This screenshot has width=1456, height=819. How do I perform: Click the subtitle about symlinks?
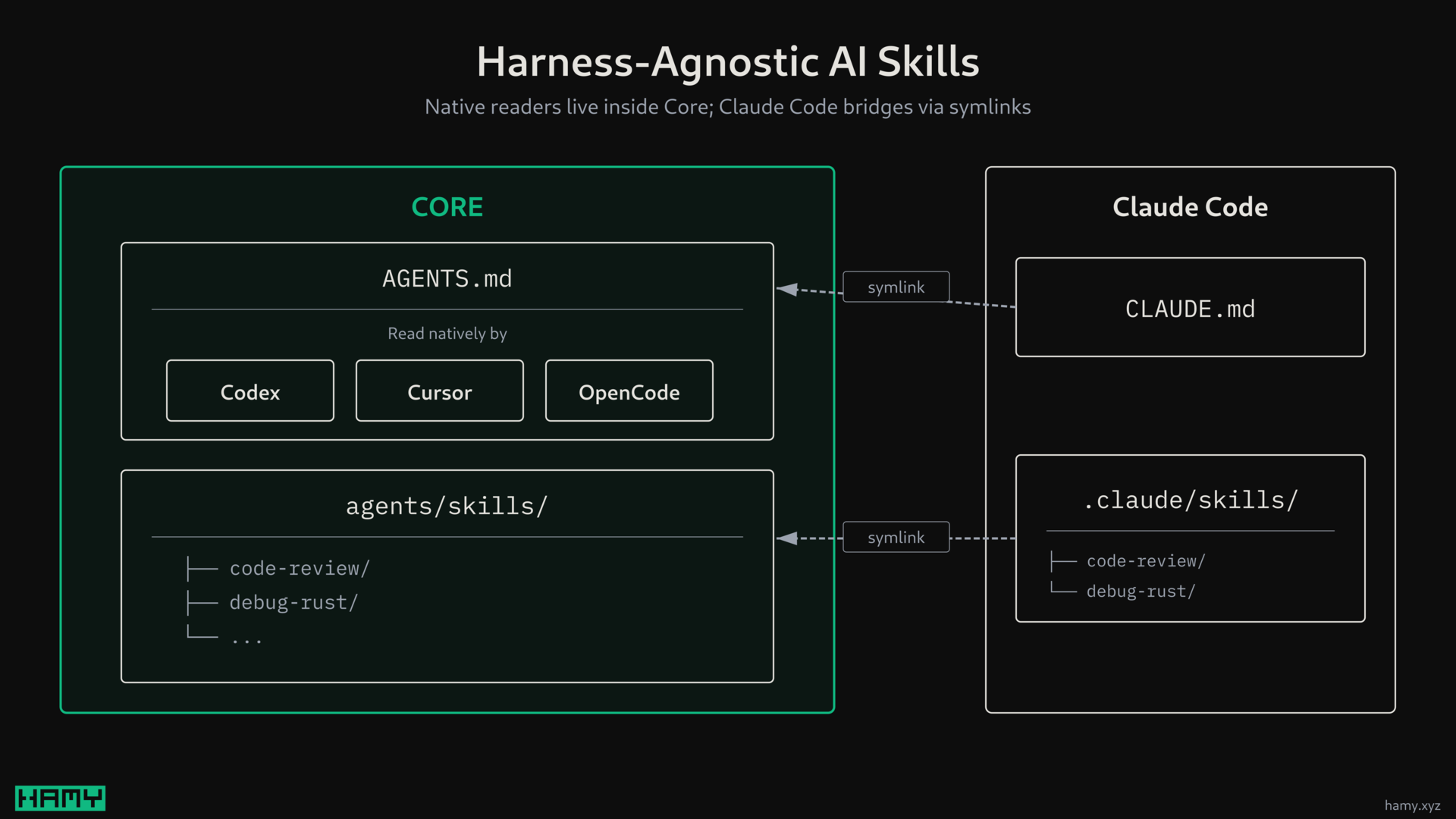pyautogui.click(x=728, y=107)
